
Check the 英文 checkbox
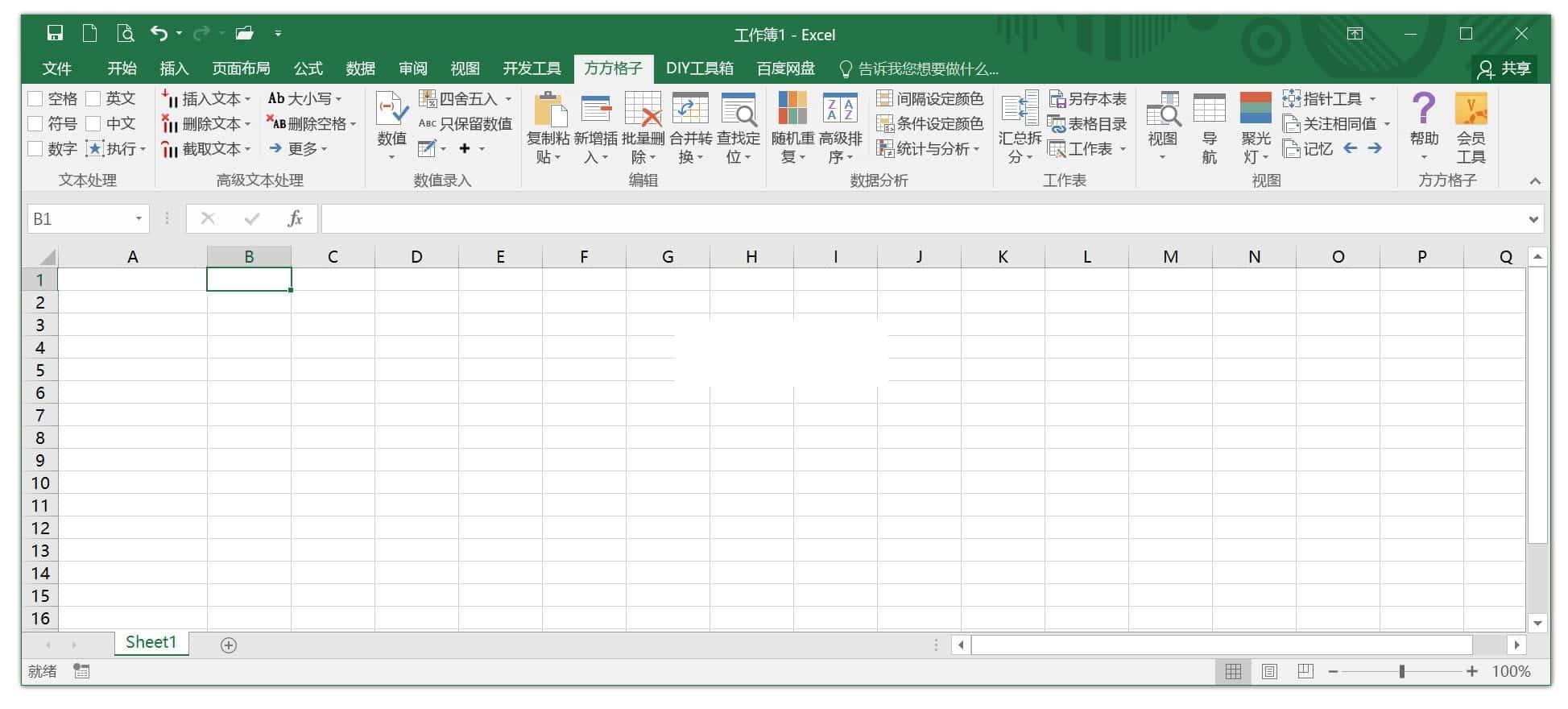(93, 99)
